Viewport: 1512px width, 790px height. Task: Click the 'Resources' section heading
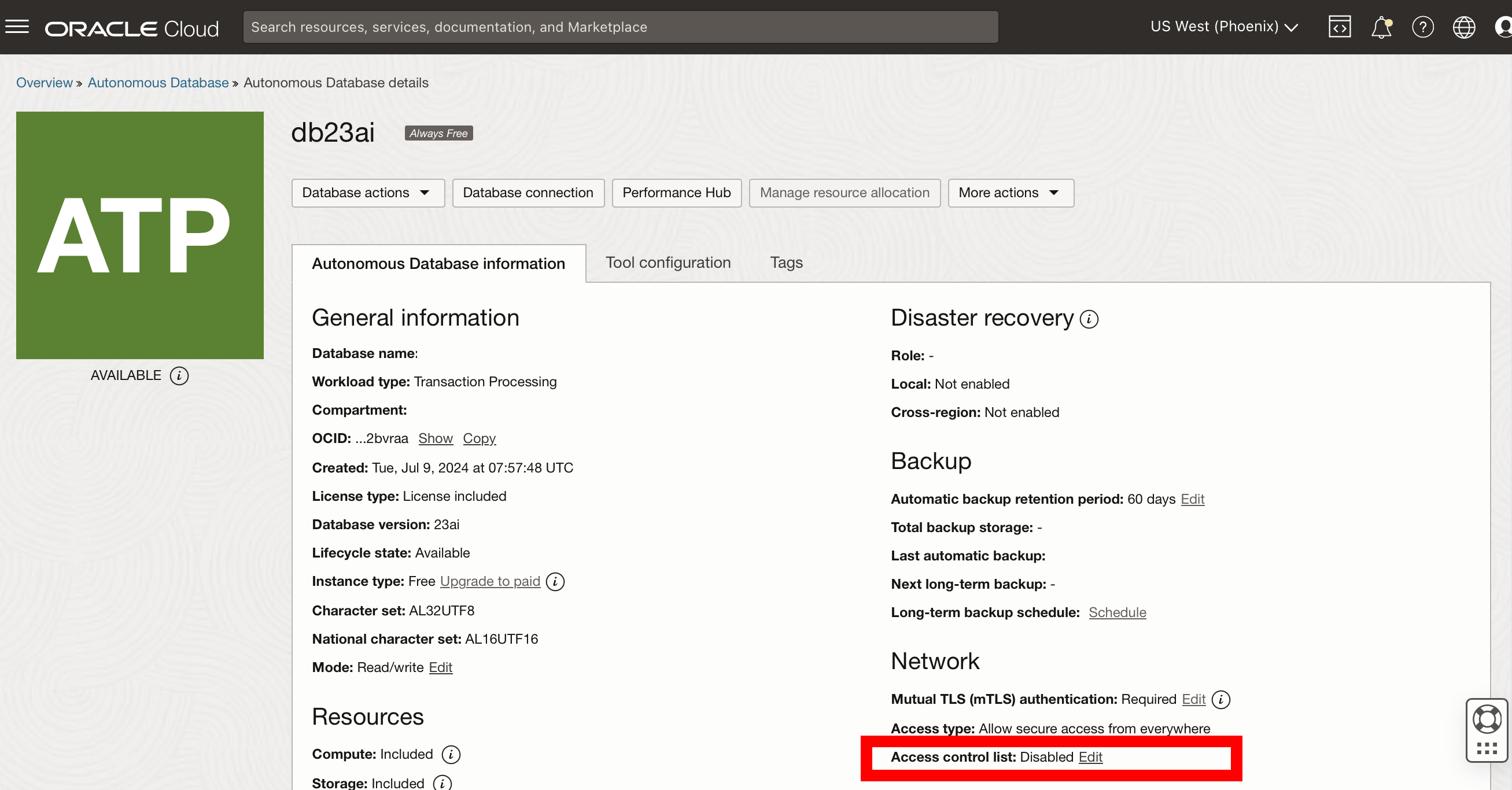[367, 717]
